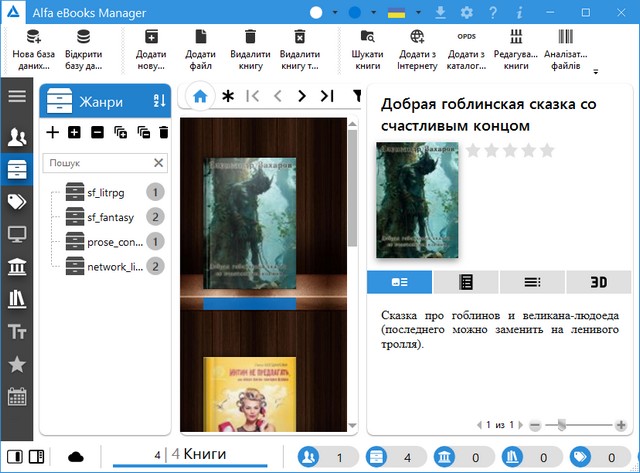Expand the toolbar overflow arrow
Image resolution: width=640 pixels, height=473 pixels.
(x=596, y=72)
